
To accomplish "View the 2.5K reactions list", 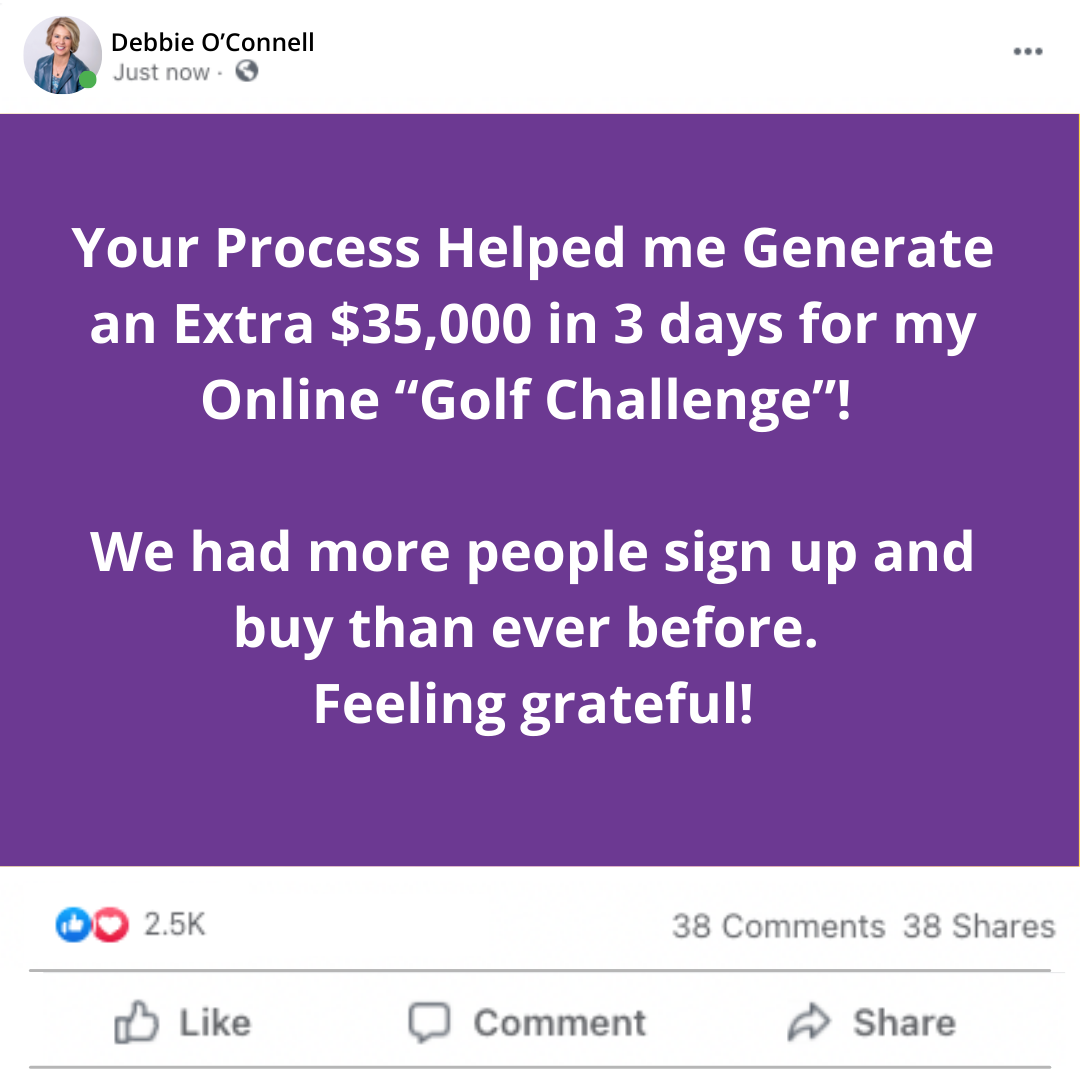I will pos(174,924).
